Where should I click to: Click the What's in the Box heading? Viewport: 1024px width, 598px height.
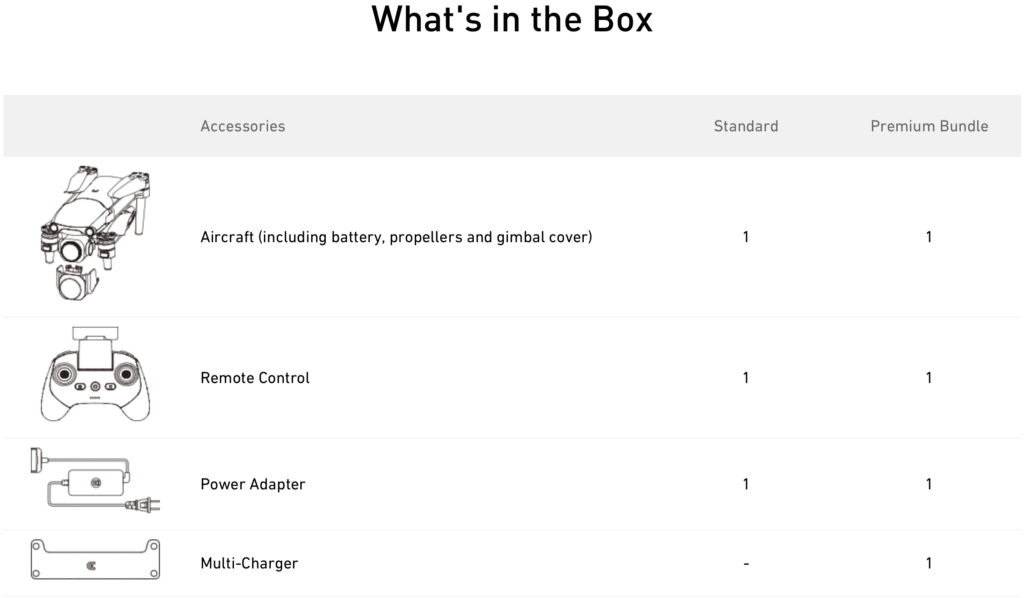click(512, 19)
